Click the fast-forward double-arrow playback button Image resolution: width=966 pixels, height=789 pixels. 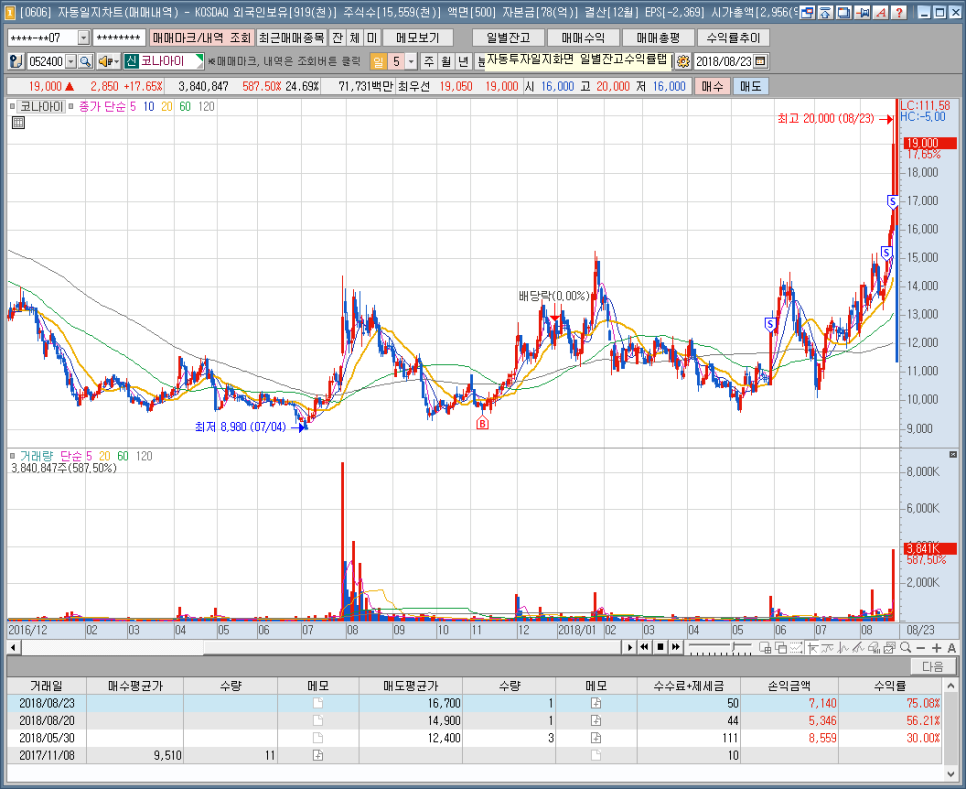(x=676, y=647)
